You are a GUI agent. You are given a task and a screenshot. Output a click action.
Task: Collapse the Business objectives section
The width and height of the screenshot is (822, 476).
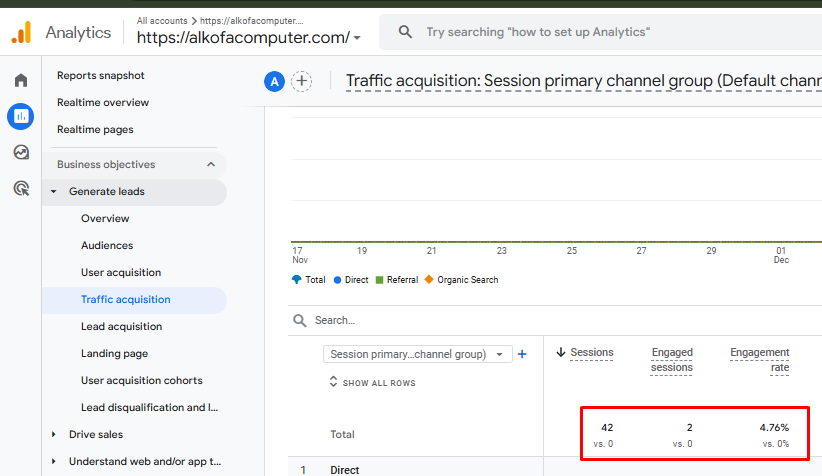(211, 164)
